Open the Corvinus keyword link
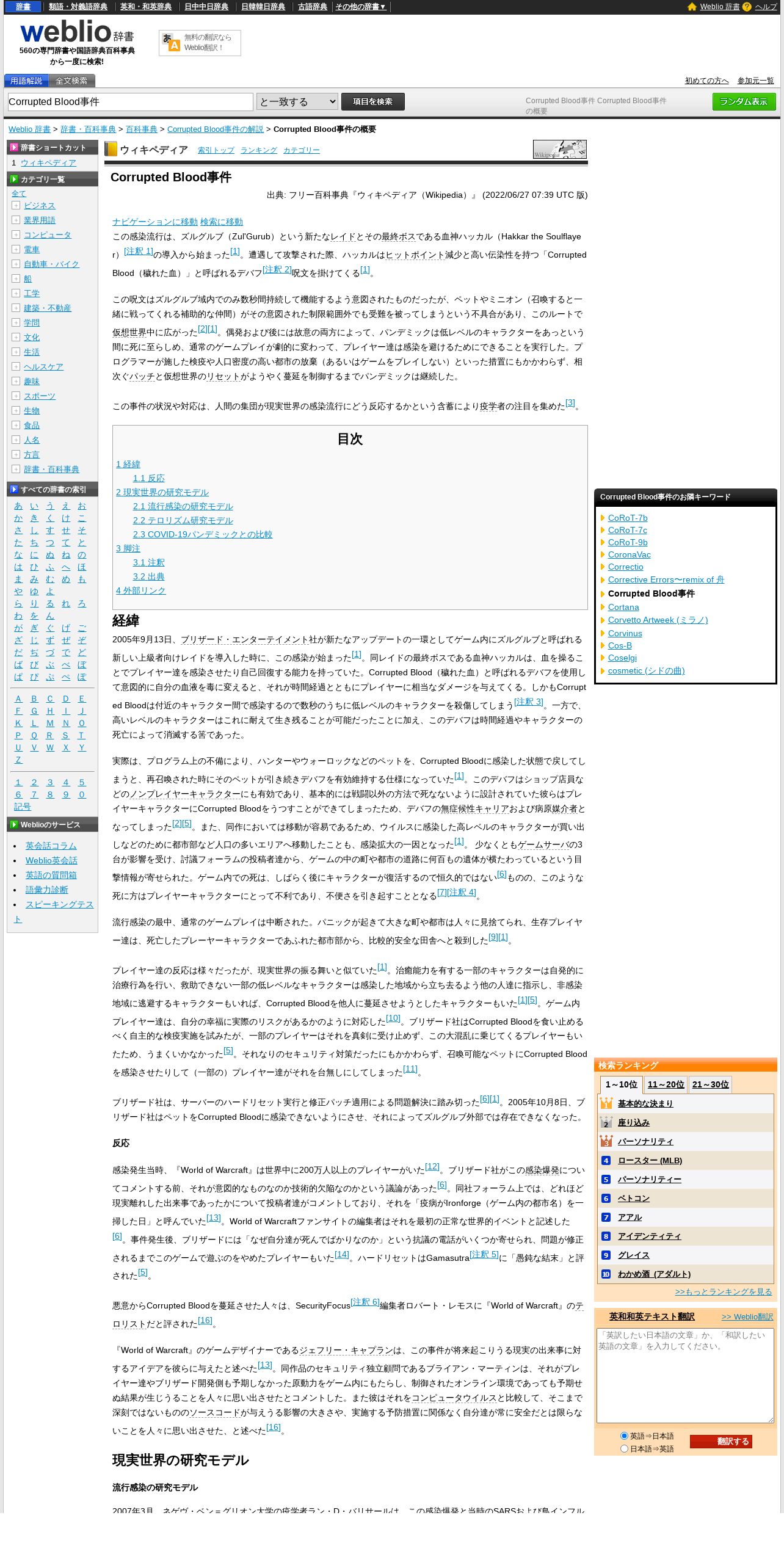This screenshot has height=1568, width=784. pyautogui.click(x=625, y=633)
